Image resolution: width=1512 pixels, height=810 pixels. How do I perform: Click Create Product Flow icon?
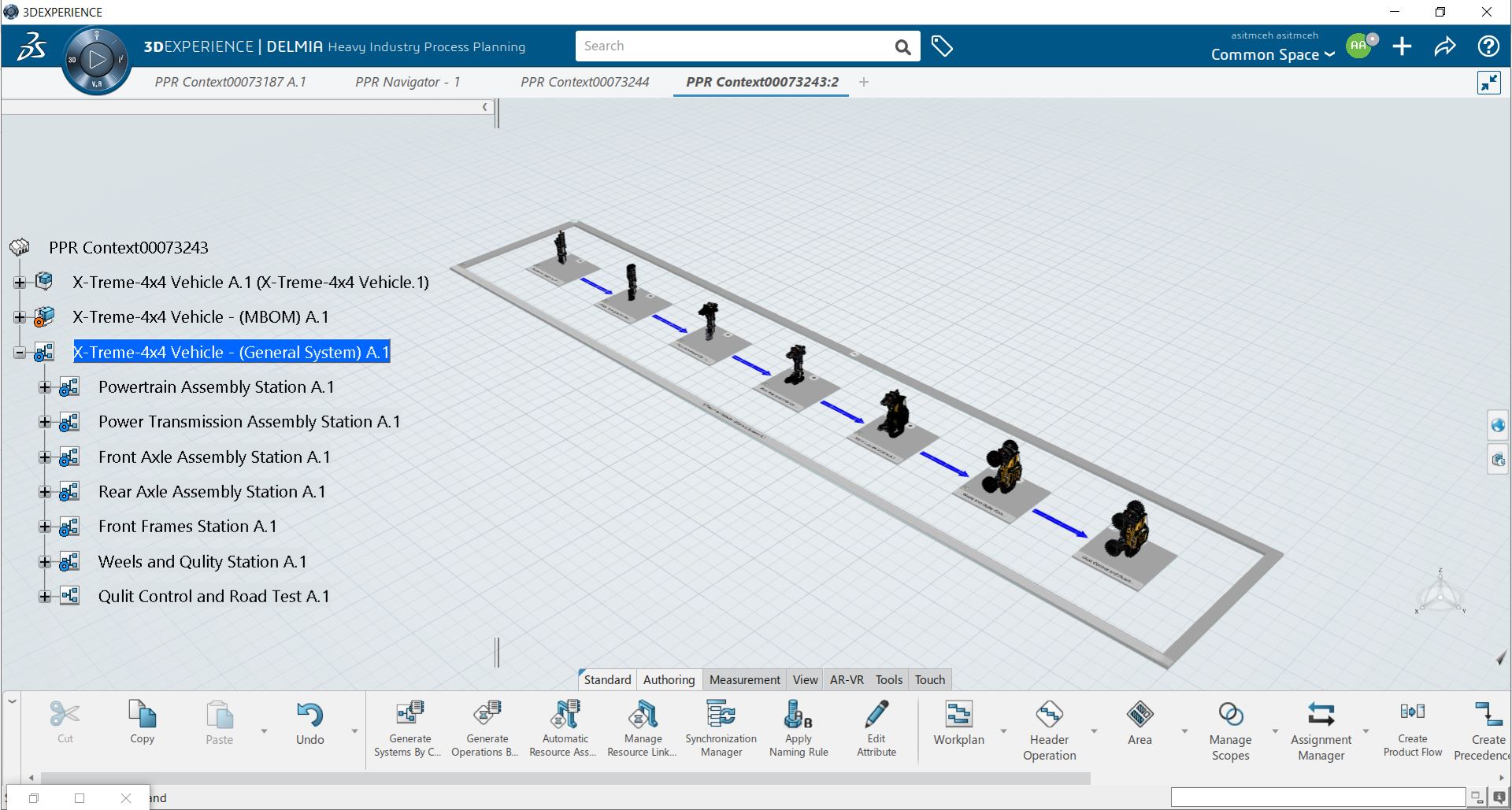1412,712
